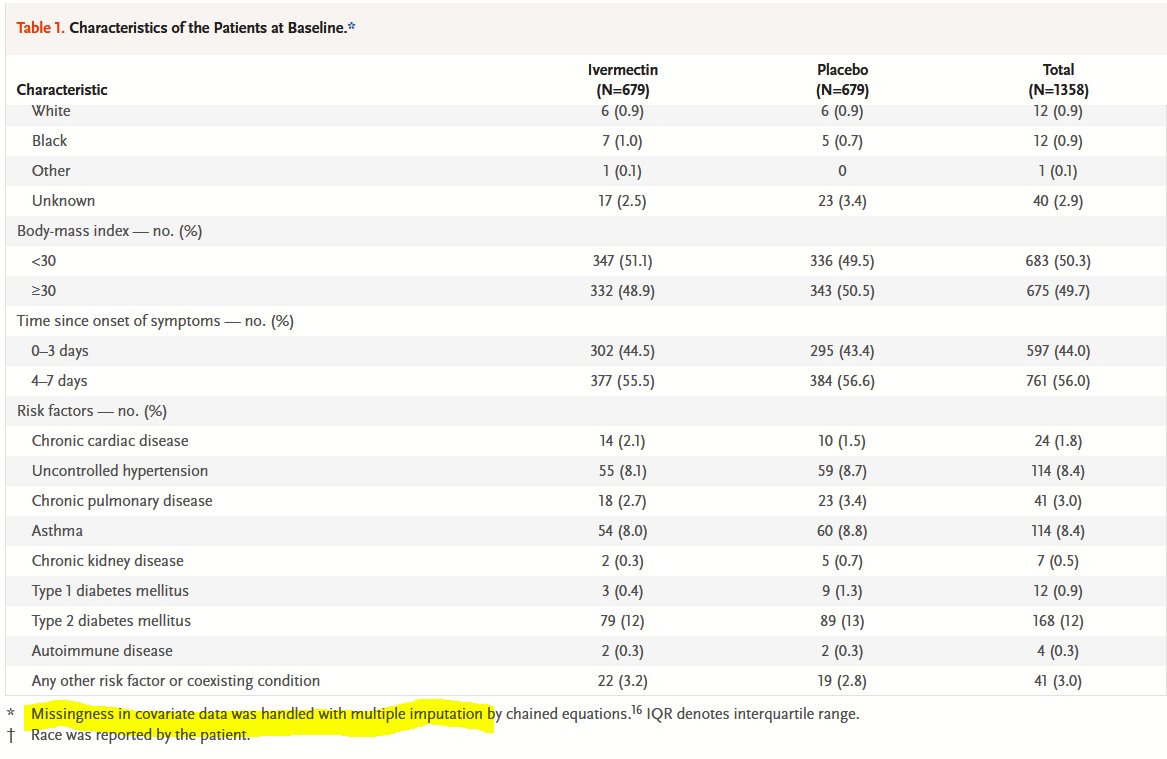The width and height of the screenshot is (1167, 759).
Task: Click the '0–3 days' row label
Action: click(x=60, y=350)
